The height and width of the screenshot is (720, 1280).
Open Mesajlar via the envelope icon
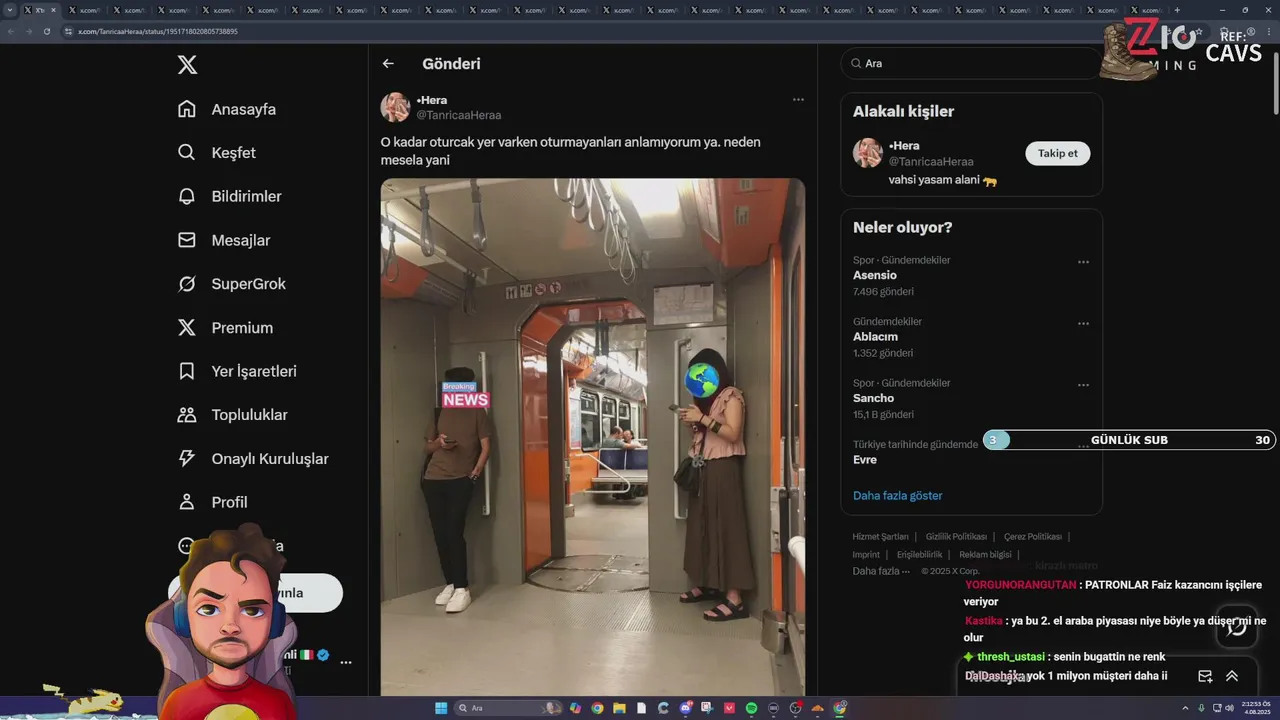(186, 240)
